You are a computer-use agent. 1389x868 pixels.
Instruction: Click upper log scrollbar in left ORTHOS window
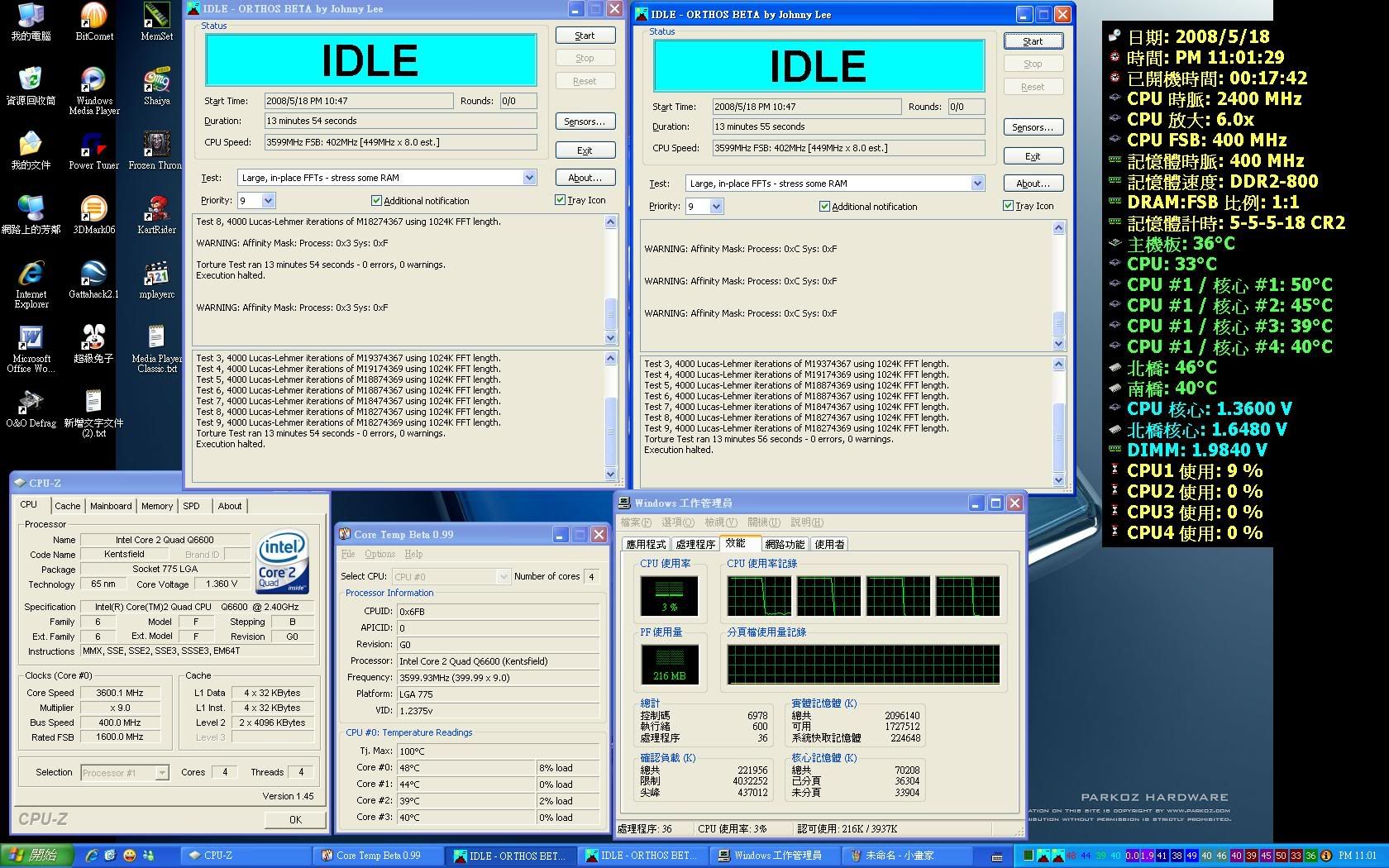pyautogui.click(x=611, y=279)
